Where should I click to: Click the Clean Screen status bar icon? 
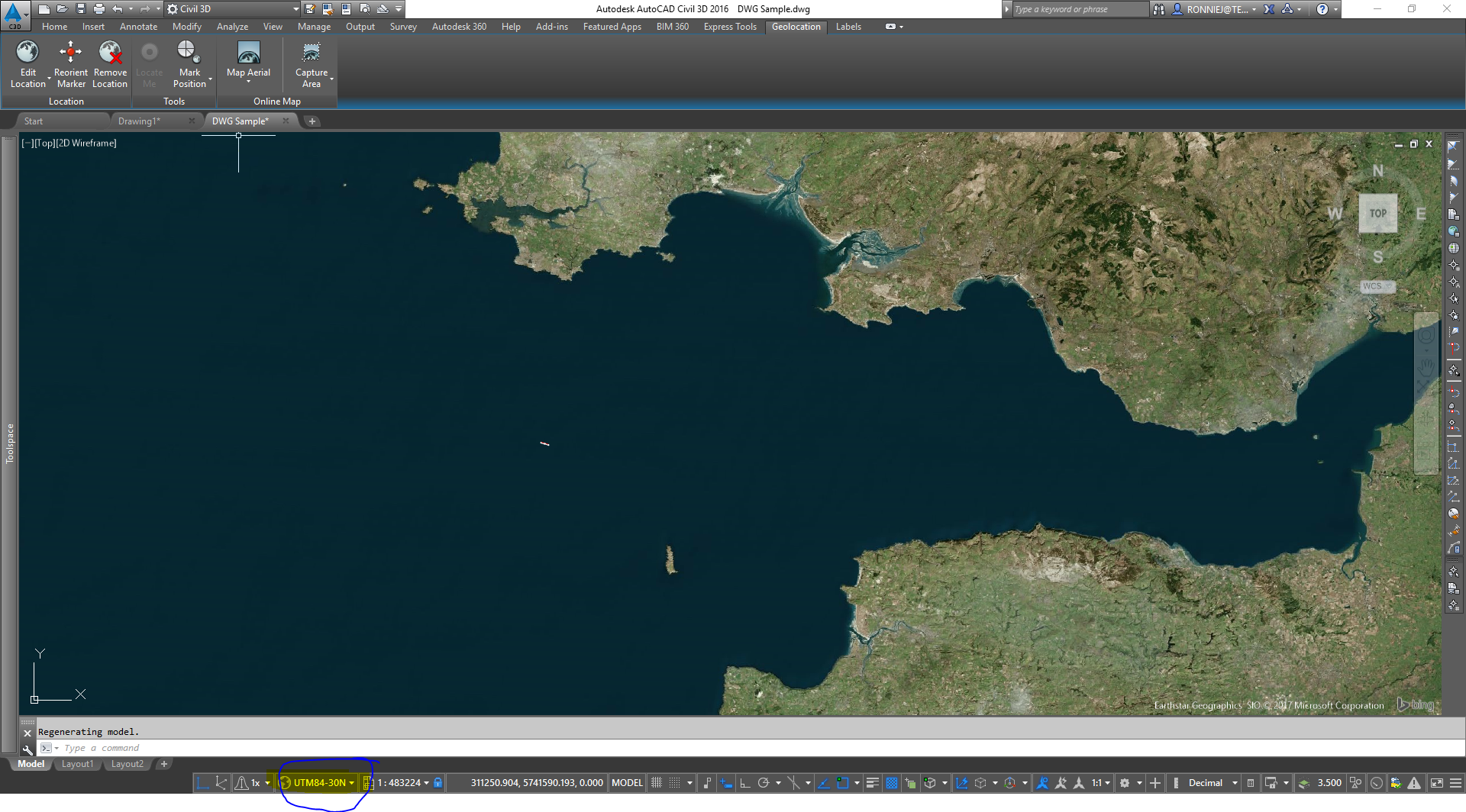pos(1436,783)
